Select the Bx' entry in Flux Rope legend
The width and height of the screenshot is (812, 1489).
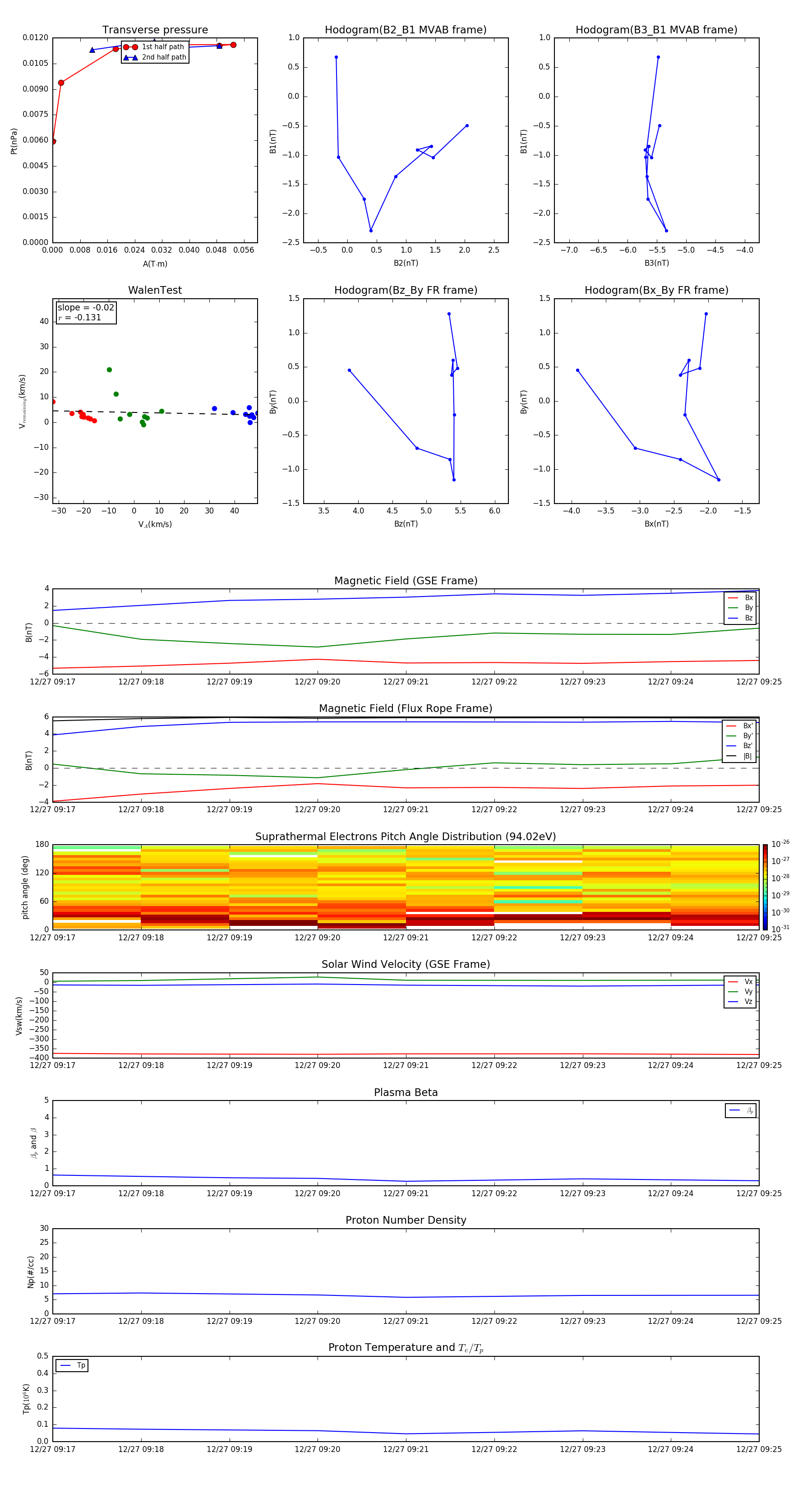click(x=740, y=726)
